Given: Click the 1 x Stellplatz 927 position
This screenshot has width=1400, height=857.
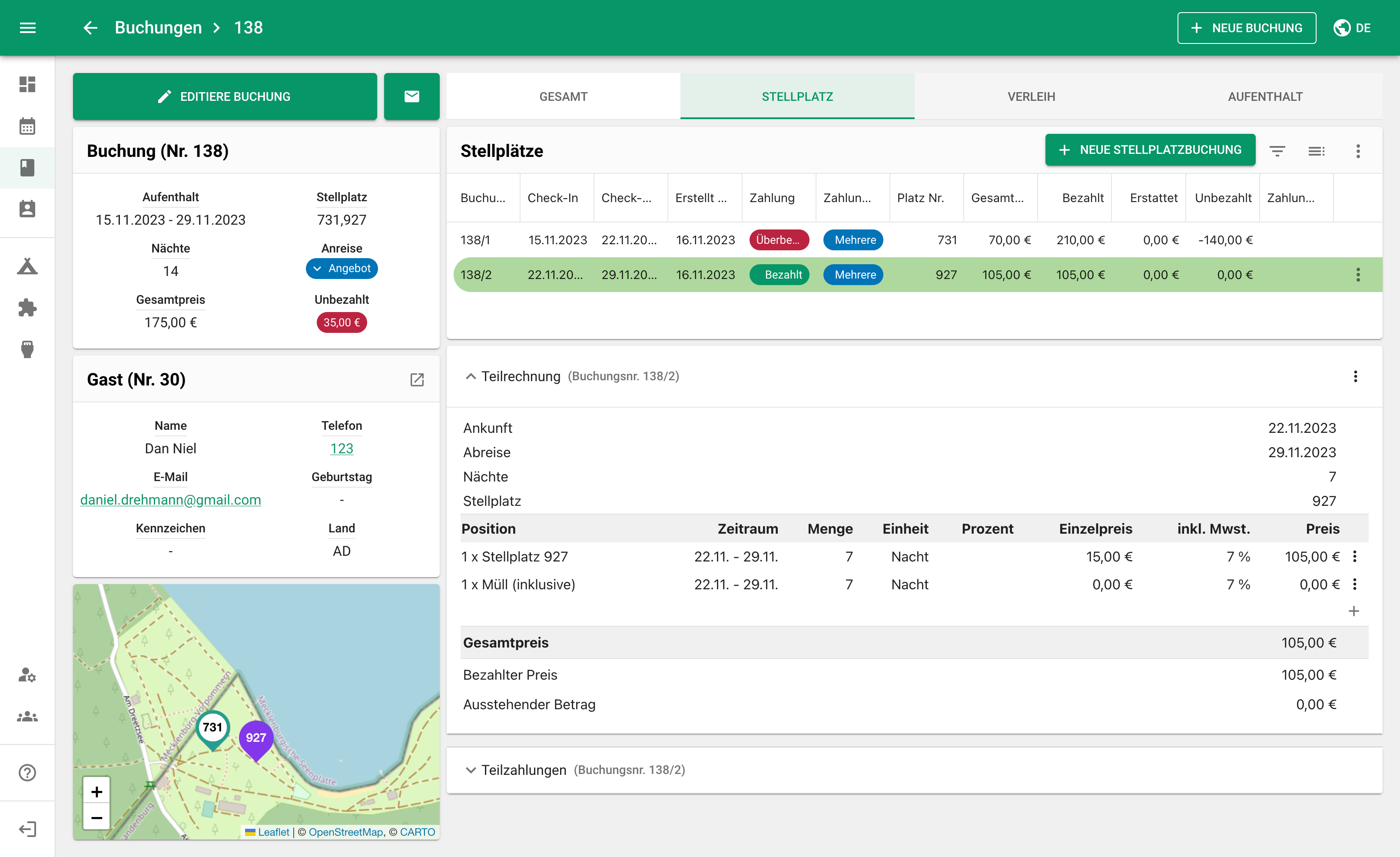Looking at the screenshot, I should tap(514, 556).
